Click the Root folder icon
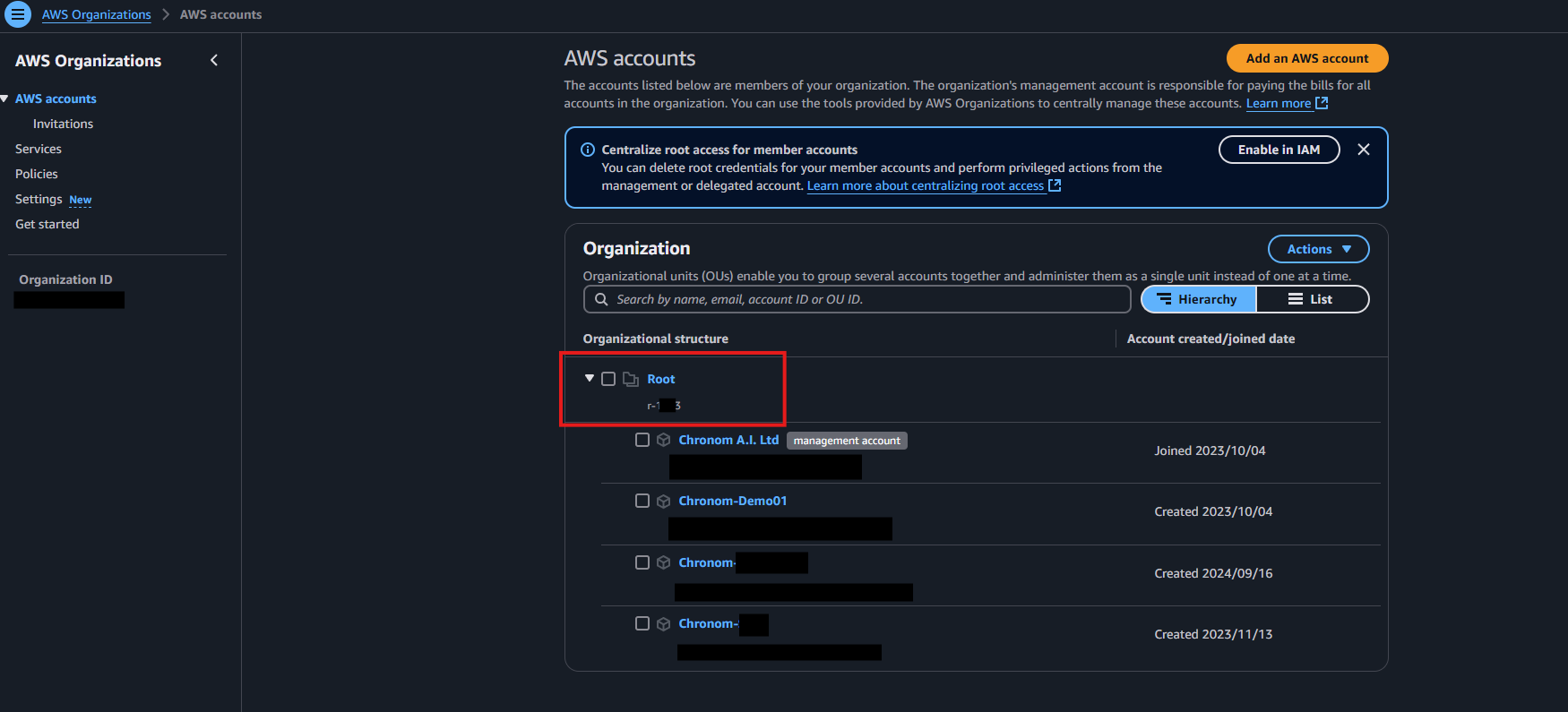1568x712 pixels. click(x=631, y=380)
